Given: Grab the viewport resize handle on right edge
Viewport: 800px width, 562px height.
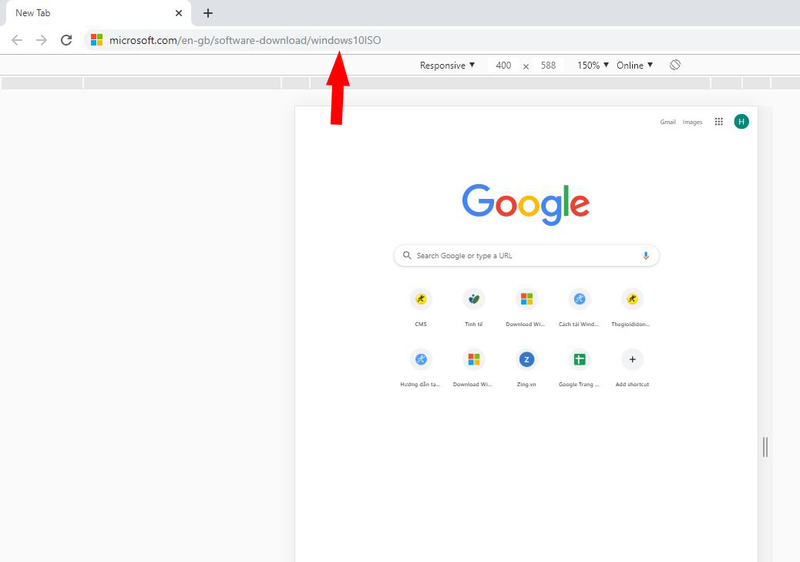Looking at the screenshot, I should pos(765,447).
